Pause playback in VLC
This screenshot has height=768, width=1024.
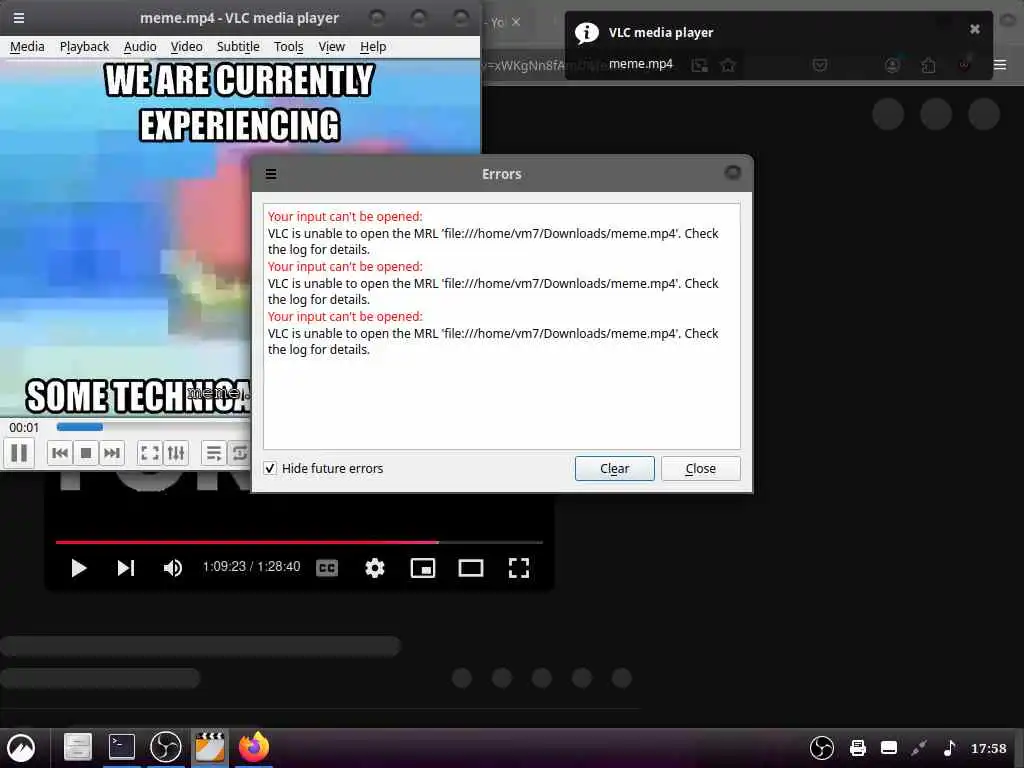click(19, 453)
